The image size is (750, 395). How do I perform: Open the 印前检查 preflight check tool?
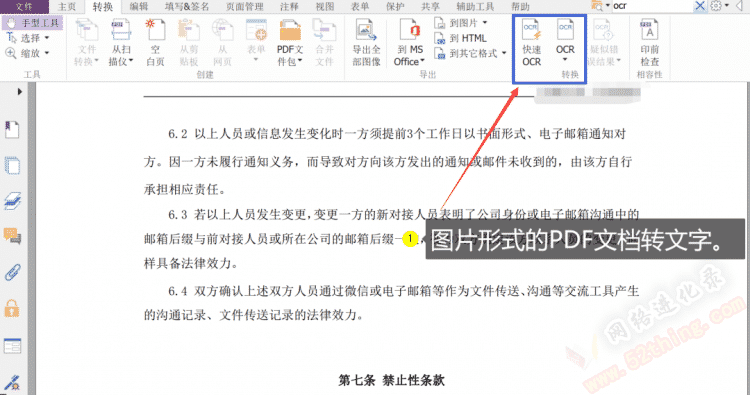pyautogui.click(x=649, y=42)
